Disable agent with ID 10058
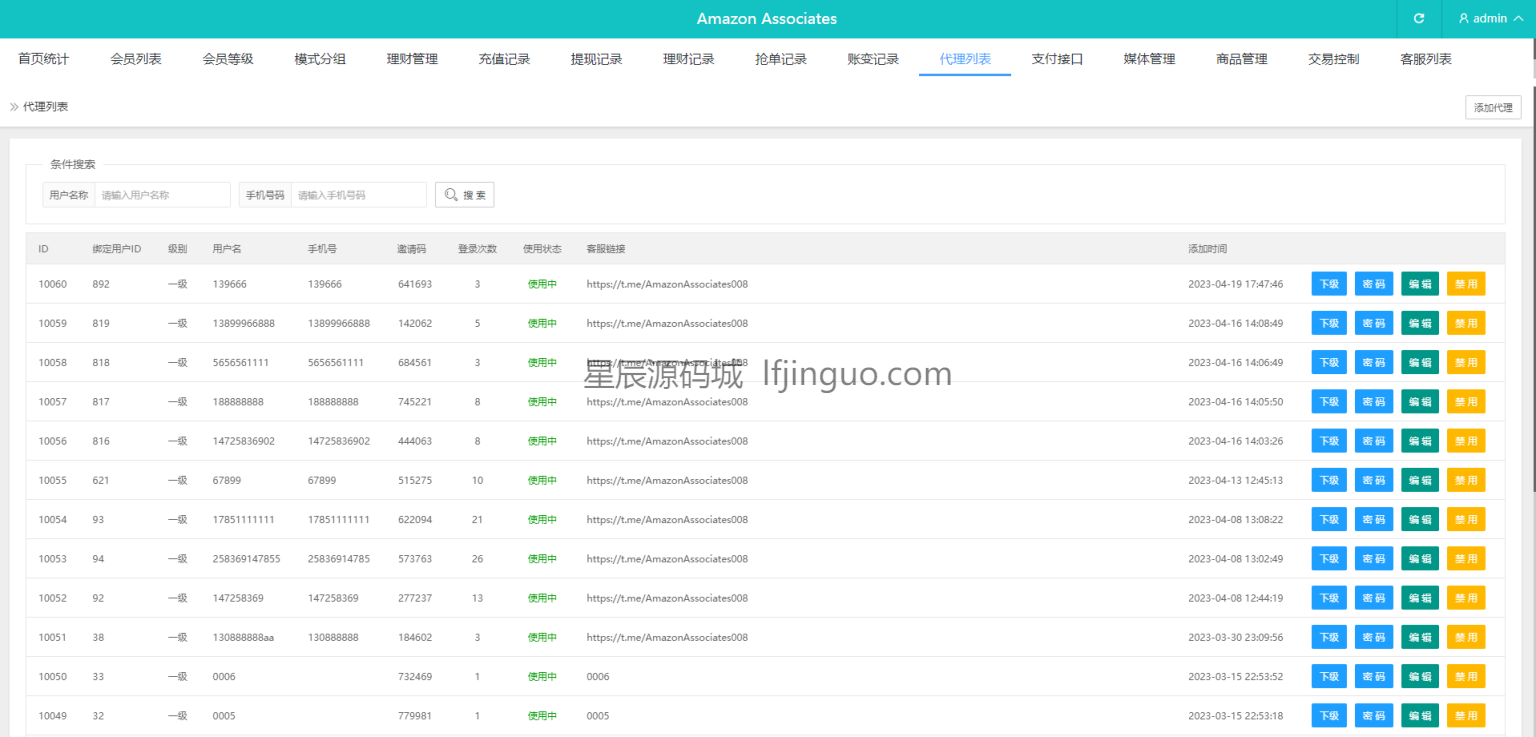 [1466, 362]
